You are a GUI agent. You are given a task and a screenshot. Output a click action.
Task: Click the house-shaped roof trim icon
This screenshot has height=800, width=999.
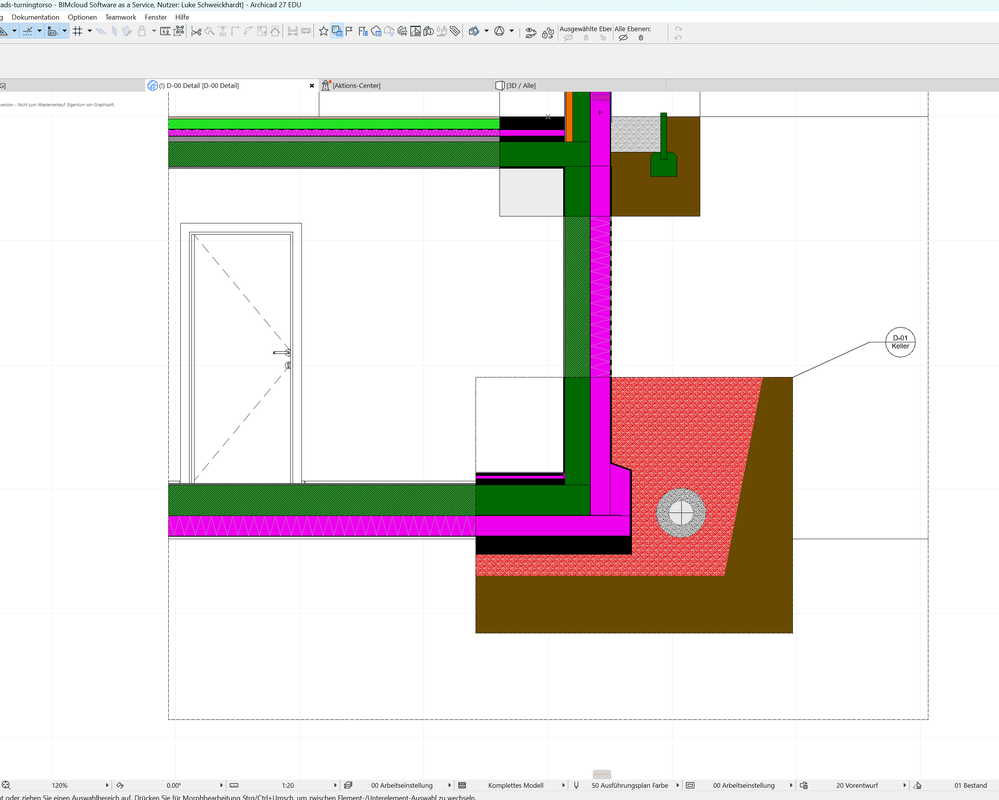pos(274,31)
